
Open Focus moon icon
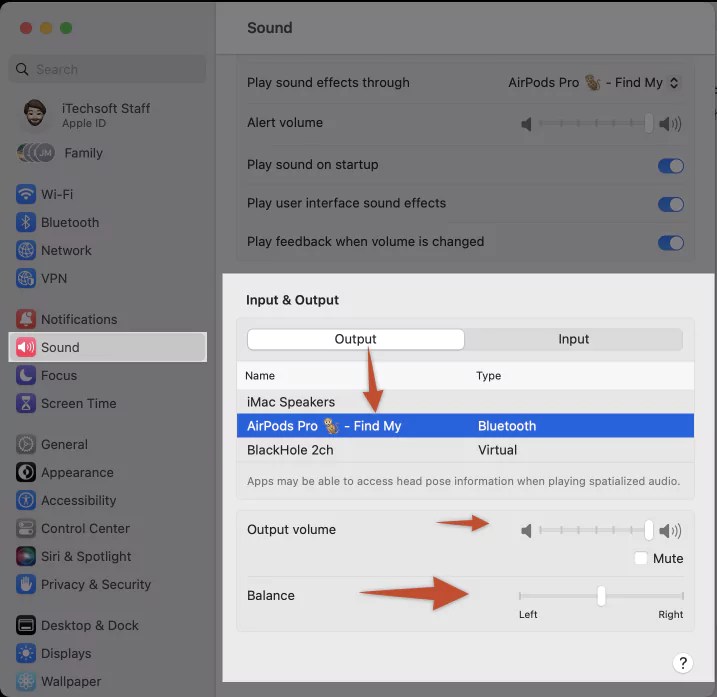coord(26,375)
